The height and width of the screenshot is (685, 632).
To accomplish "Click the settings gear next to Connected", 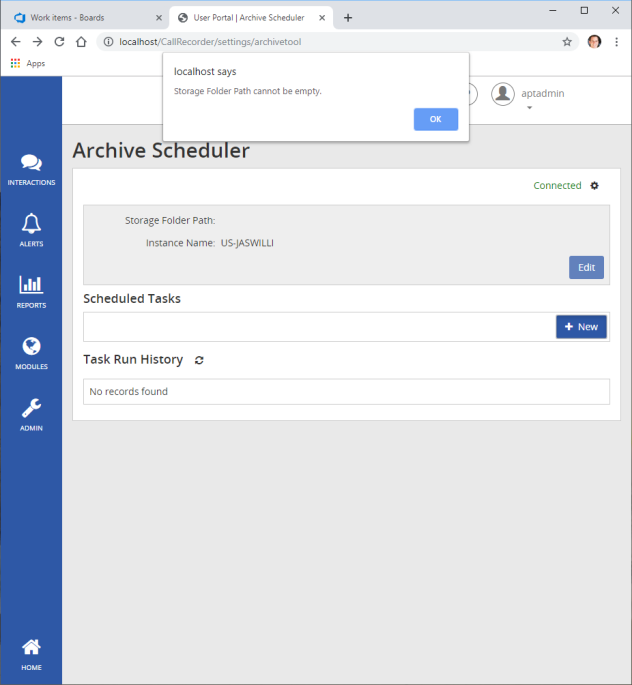I will point(595,186).
